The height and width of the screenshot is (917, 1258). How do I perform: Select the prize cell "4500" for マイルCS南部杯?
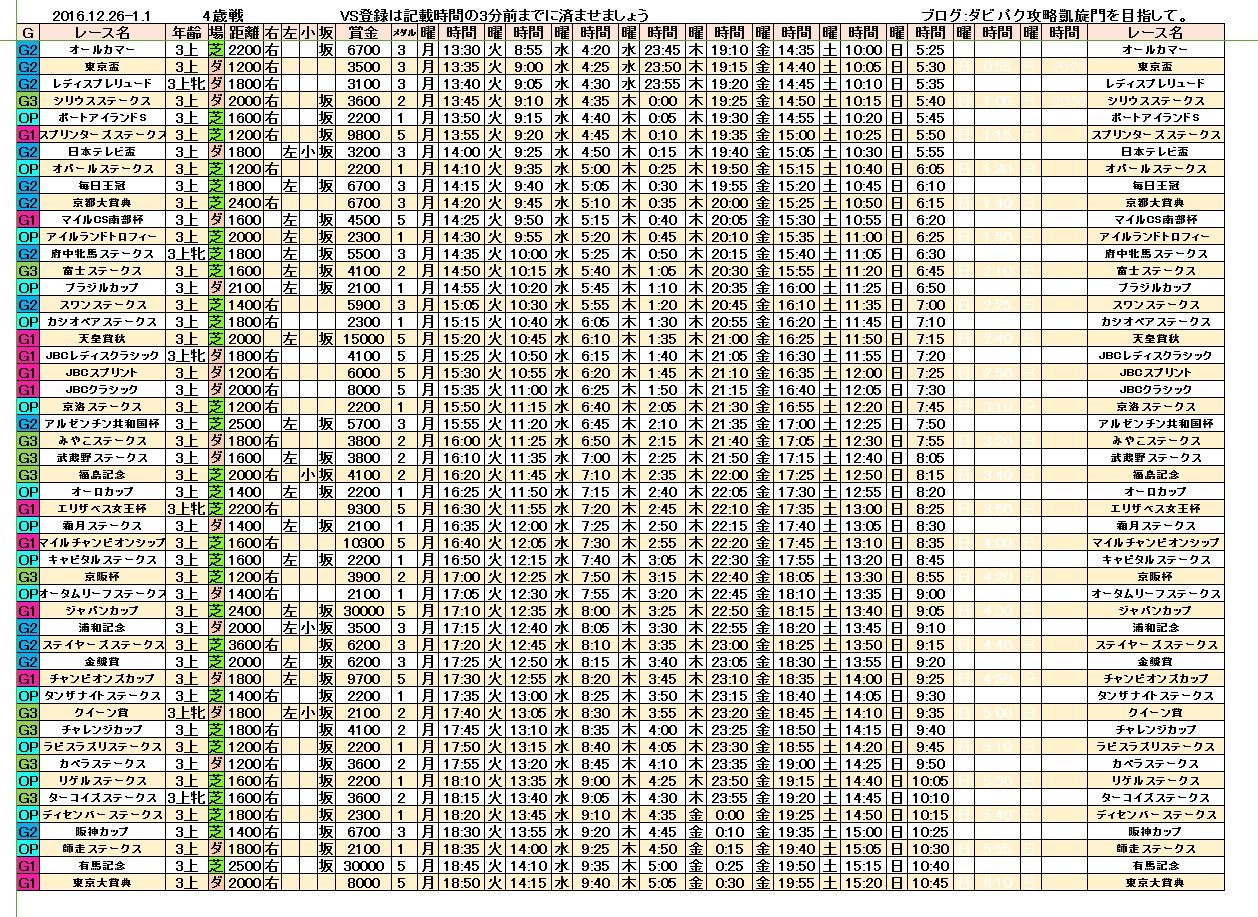tap(363, 219)
